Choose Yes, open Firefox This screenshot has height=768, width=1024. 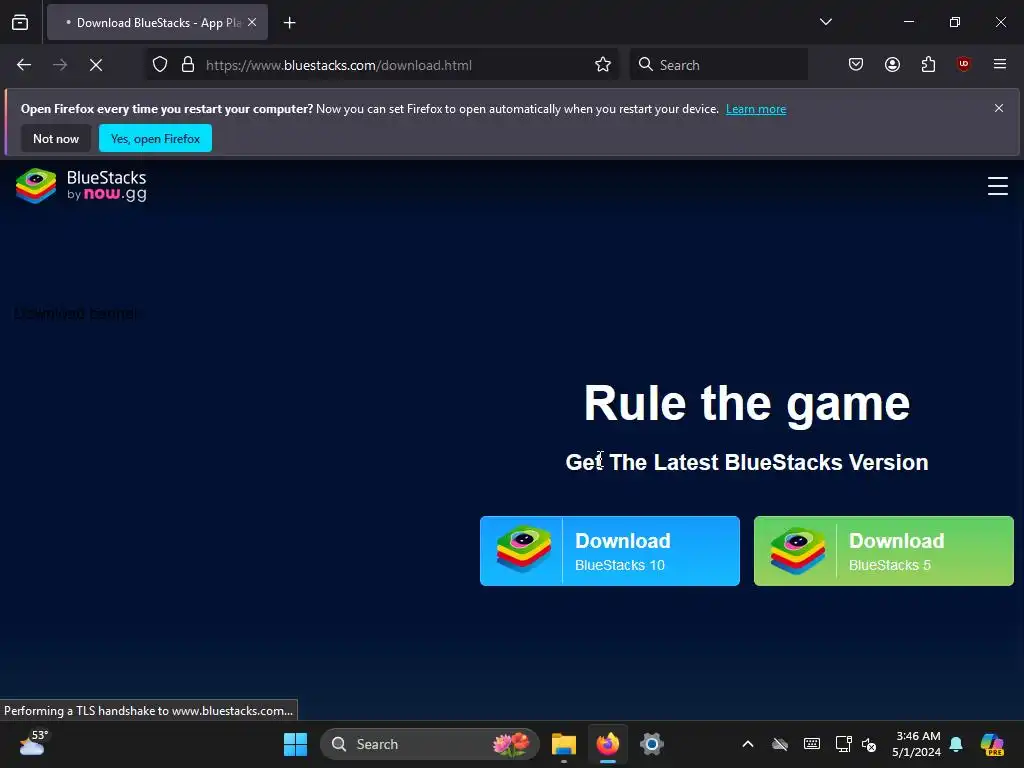[155, 138]
